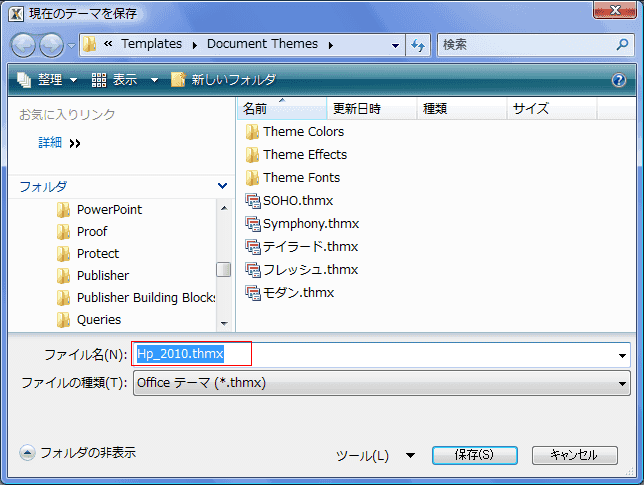Click the 保存(S) save button
Image resolution: width=644 pixels, height=485 pixels.
click(474, 455)
